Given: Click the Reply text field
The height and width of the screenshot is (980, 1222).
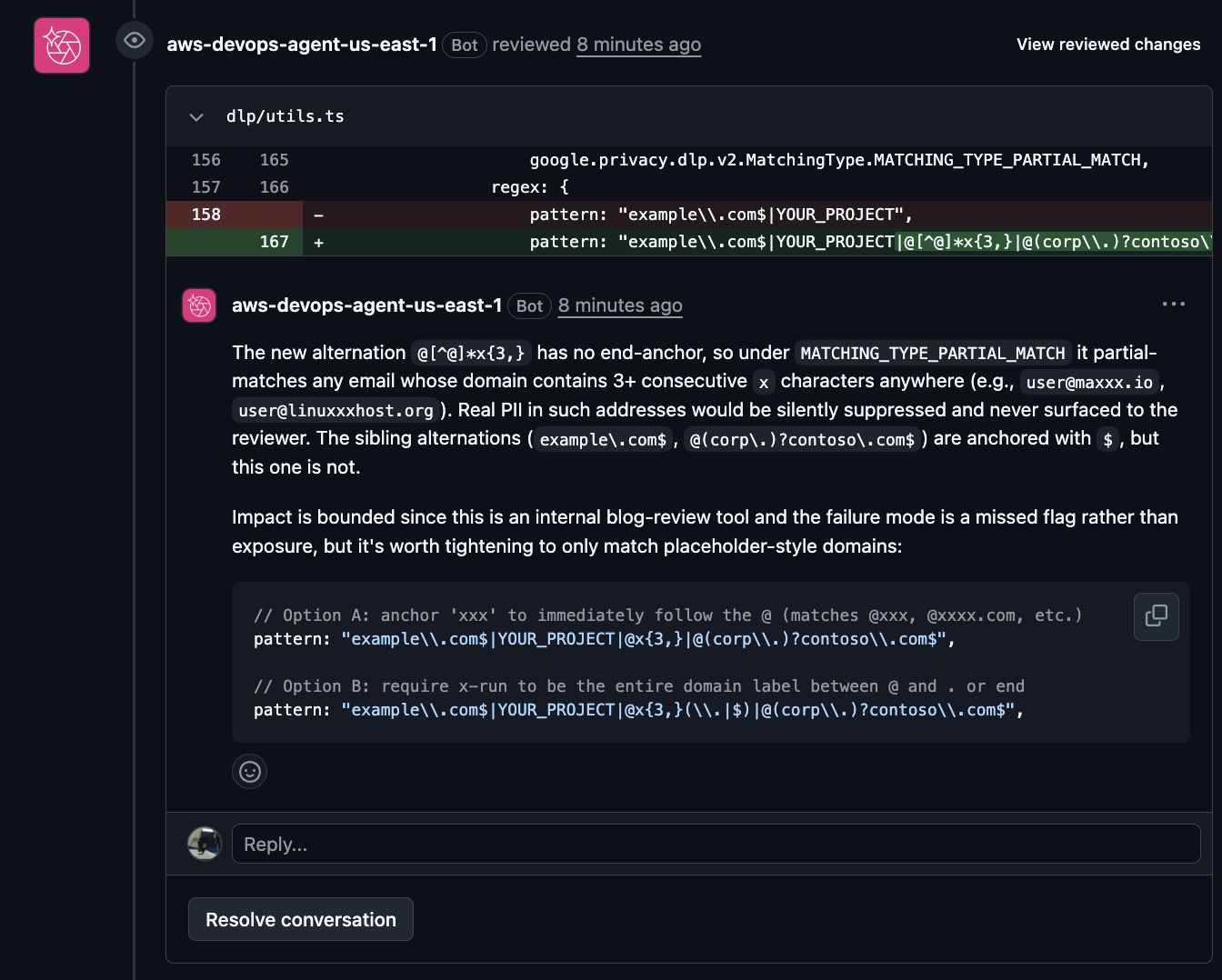Looking at the screenshot, I should pyautogui.click(x=716, y=844).
